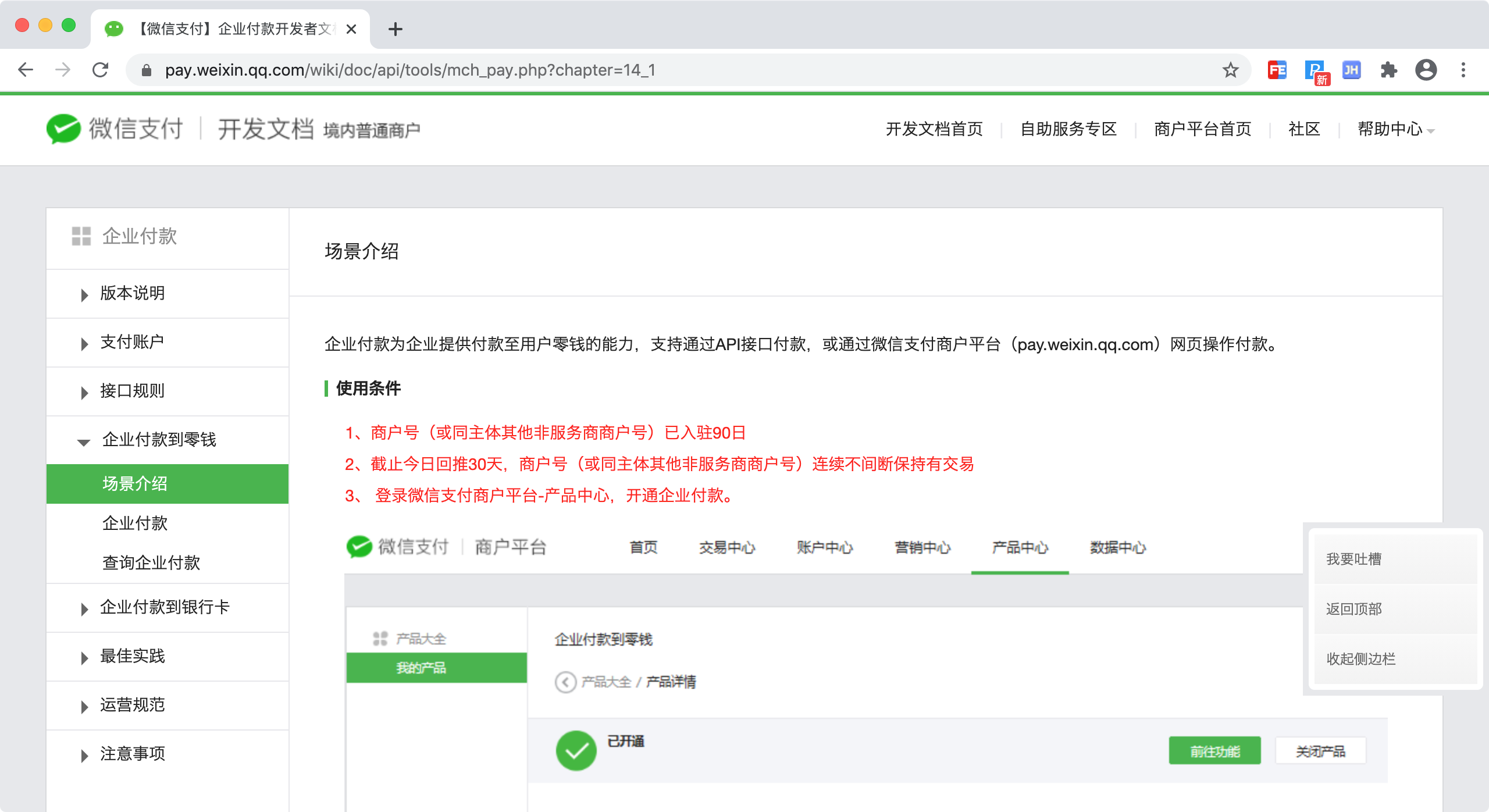
Task: Open 商户平台首页 navigation item
Action: tap(1202, 129)
